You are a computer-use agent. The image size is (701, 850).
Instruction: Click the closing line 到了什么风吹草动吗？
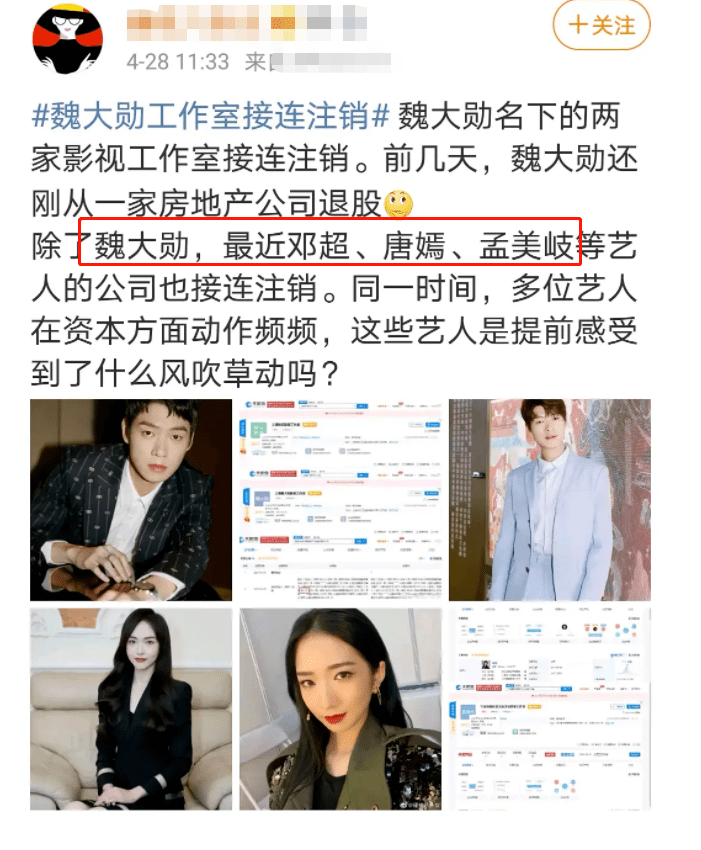(x=185, y=374)
